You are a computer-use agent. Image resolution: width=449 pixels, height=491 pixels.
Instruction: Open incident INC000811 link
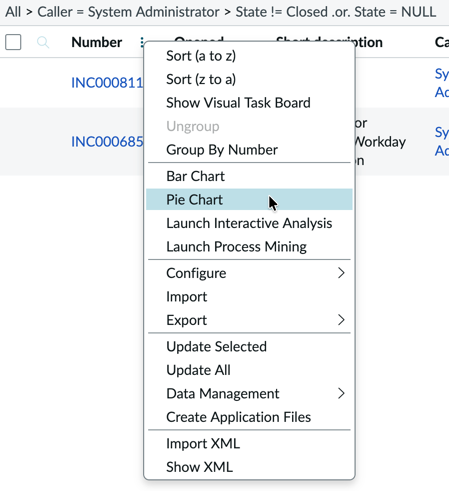click(x=107, y=83)
